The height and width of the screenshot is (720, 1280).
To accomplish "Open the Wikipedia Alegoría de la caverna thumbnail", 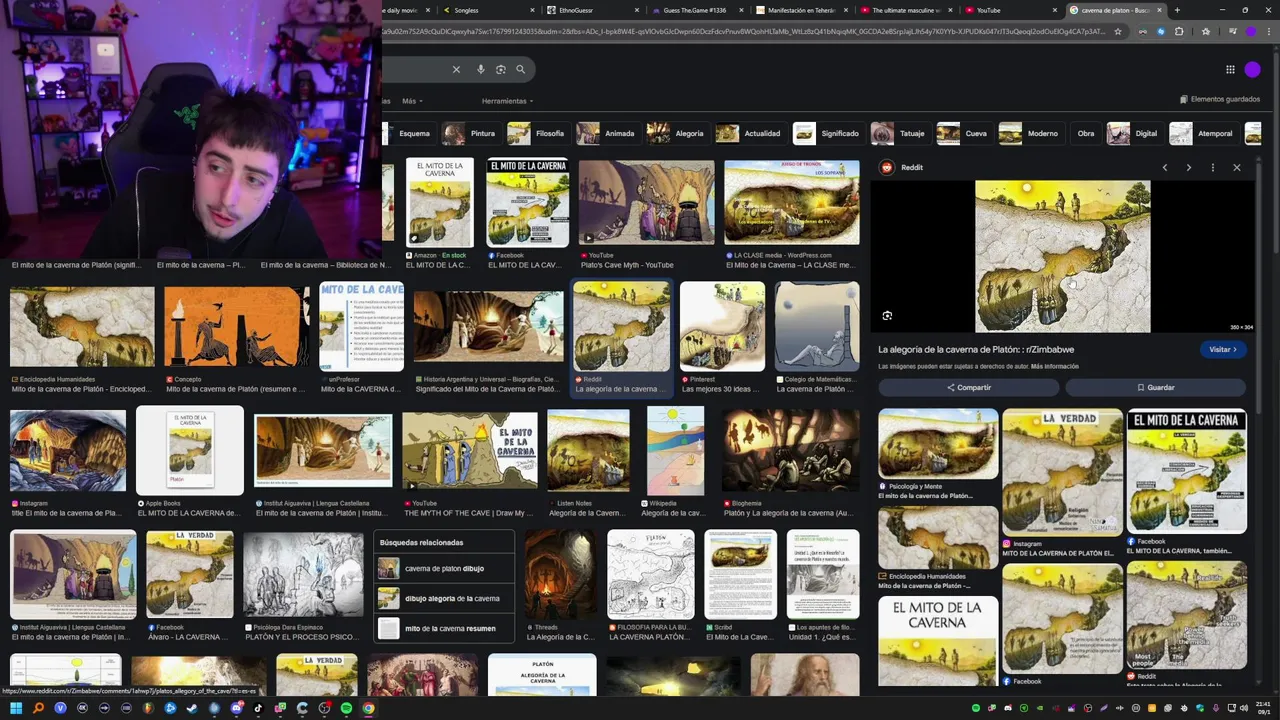I will click(675, 450).
